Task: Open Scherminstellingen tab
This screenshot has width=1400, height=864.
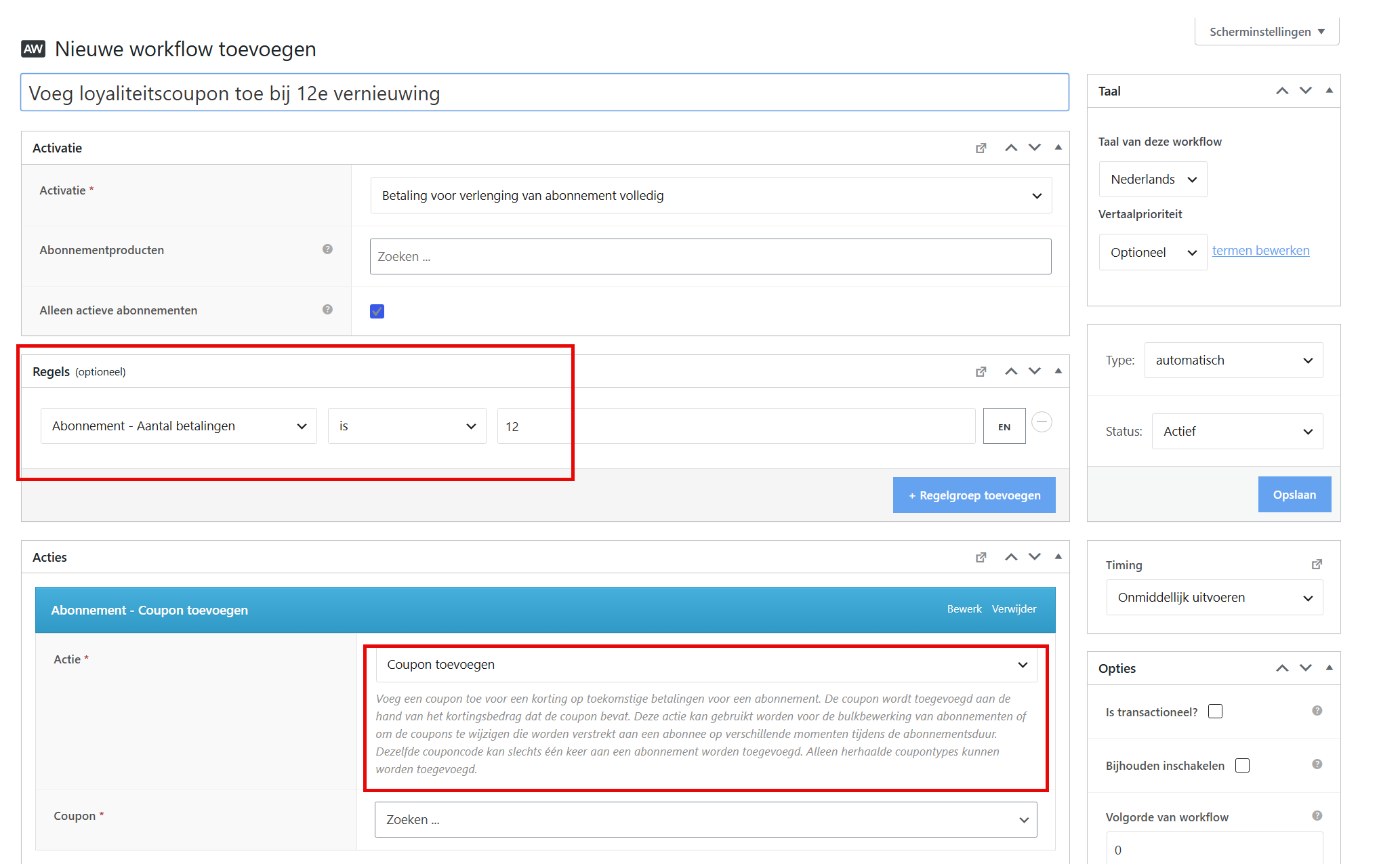Action: click(1267, 32)
